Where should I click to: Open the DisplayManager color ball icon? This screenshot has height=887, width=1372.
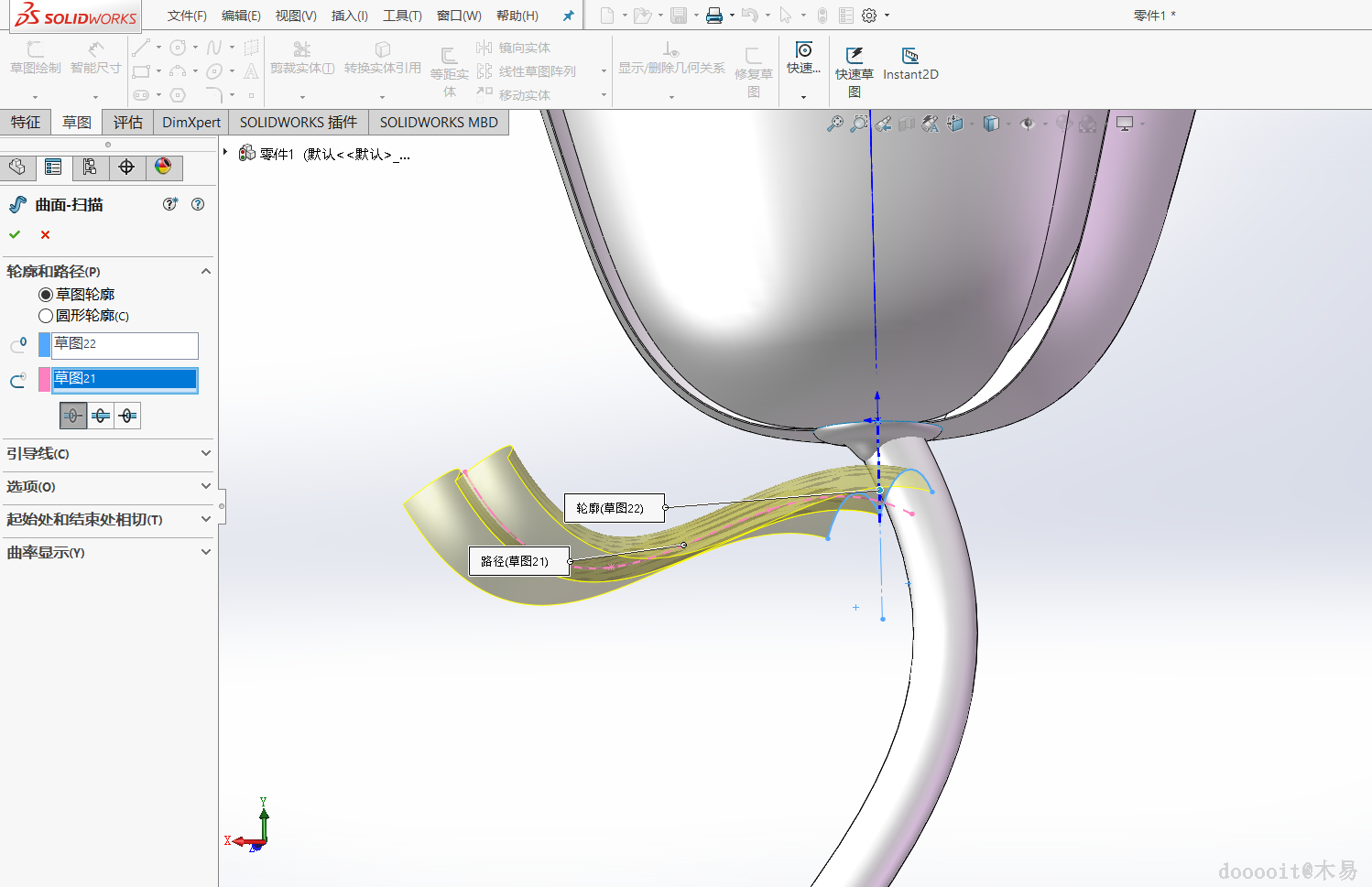163,167
